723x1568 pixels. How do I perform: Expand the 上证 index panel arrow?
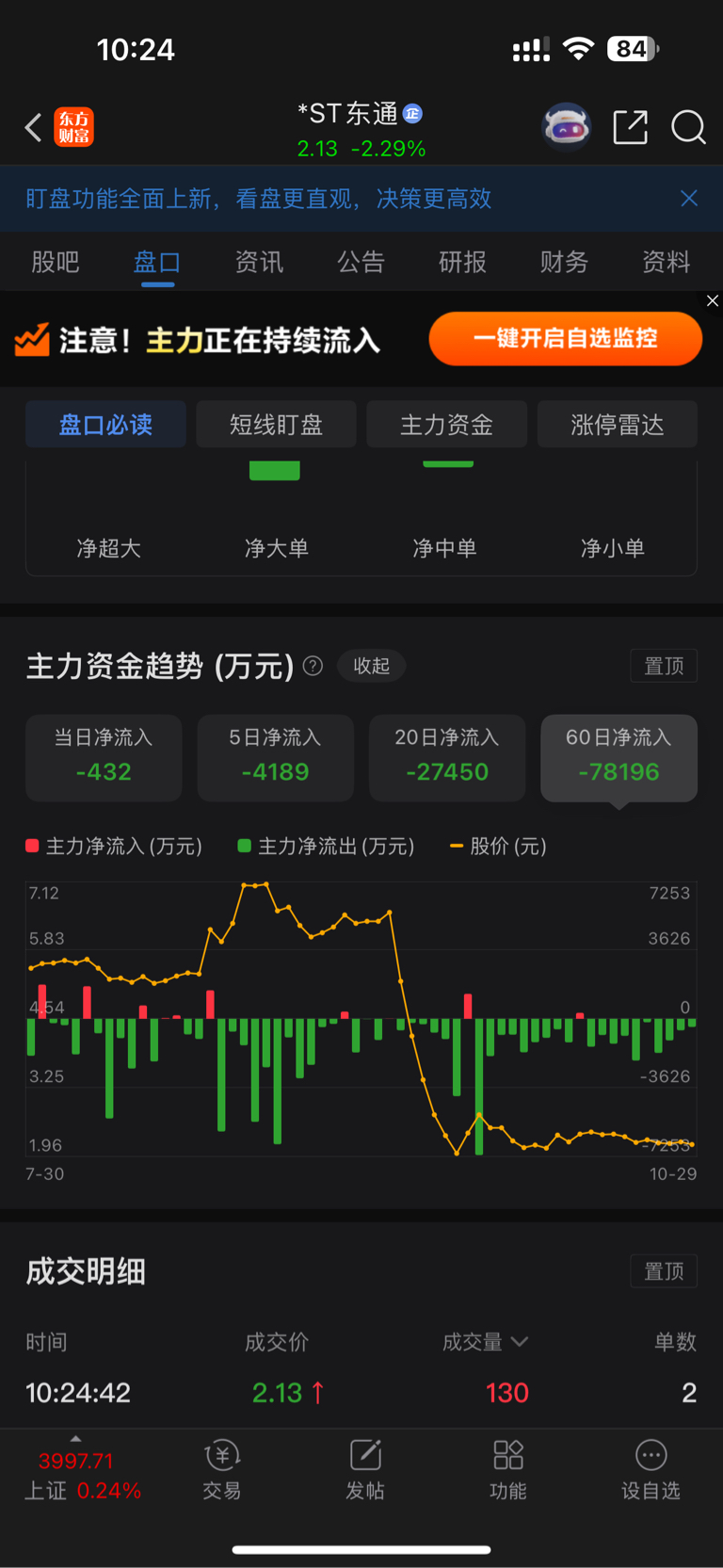coord(75,1438)
